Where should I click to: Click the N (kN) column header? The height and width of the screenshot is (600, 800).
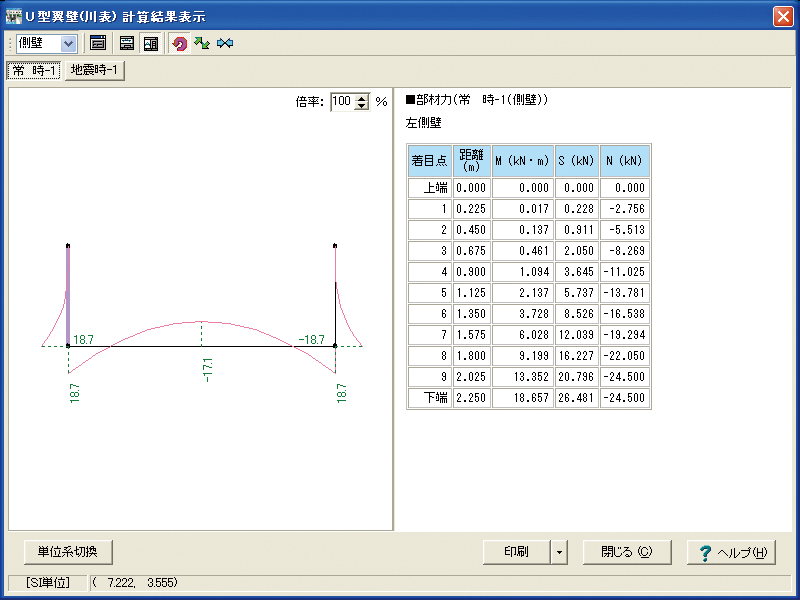tap(624, 161)
